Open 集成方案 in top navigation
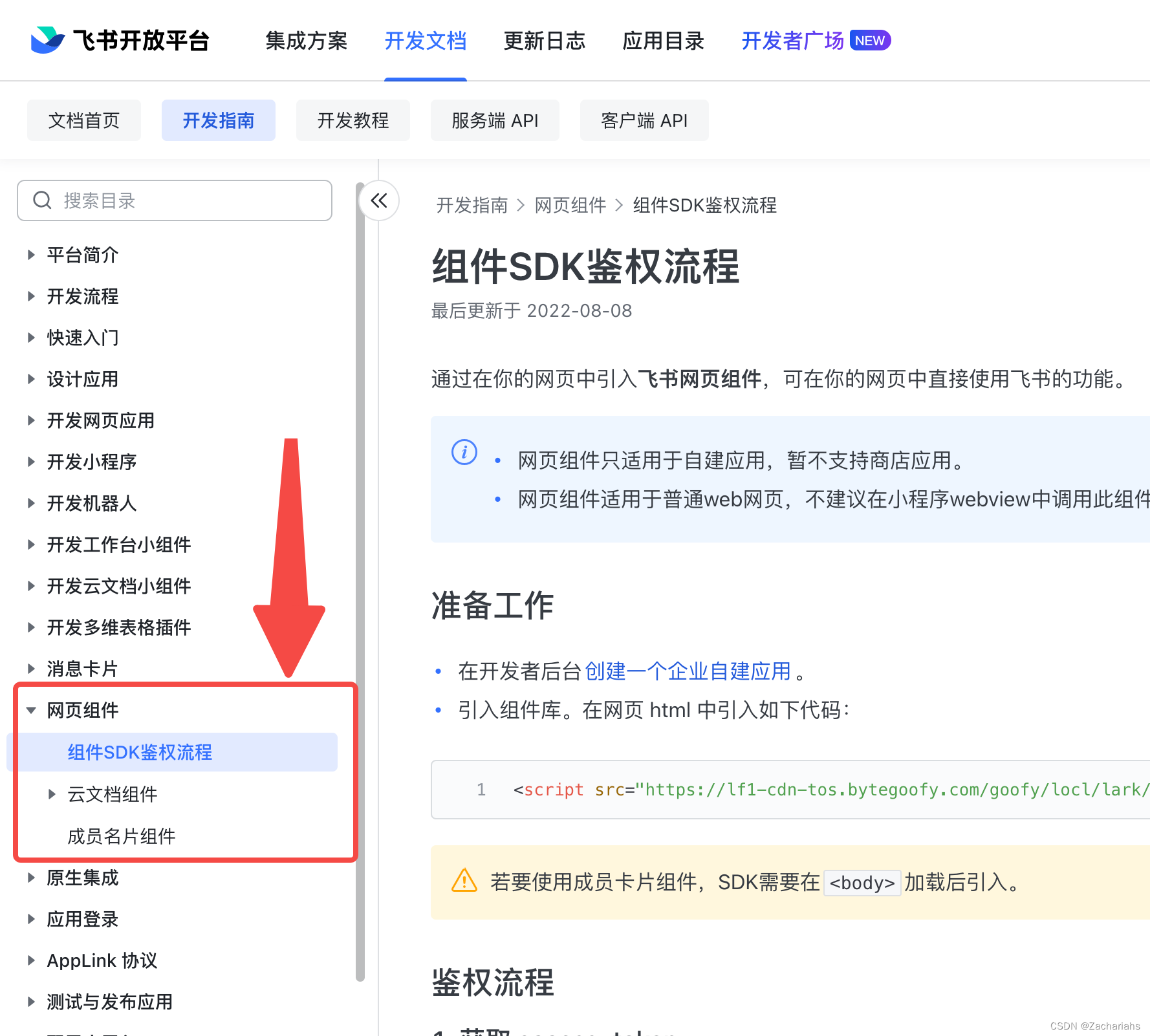1150x1036 pixels. click(x=307, y=41)
